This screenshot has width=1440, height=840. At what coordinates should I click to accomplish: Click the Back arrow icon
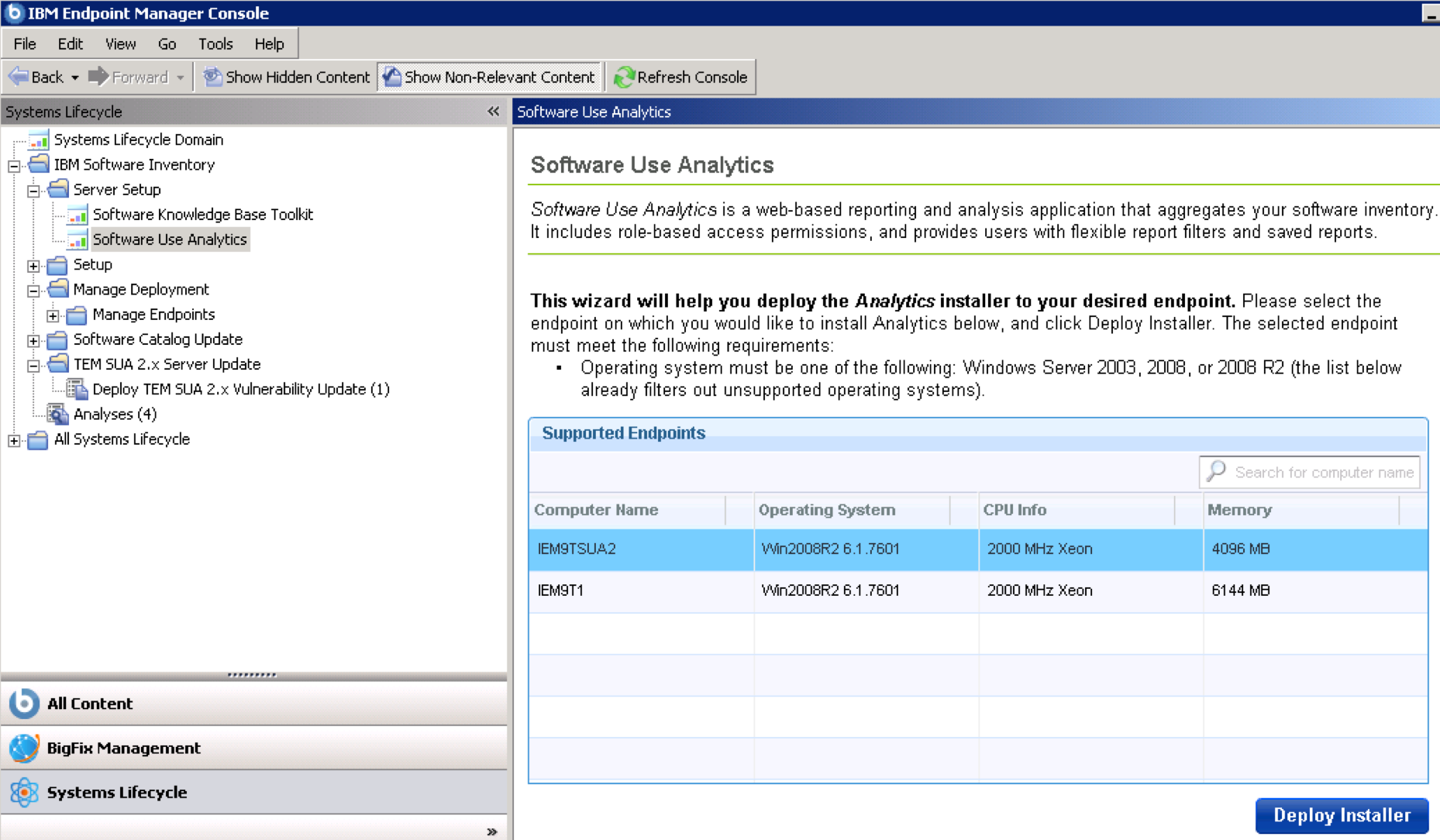19,77
